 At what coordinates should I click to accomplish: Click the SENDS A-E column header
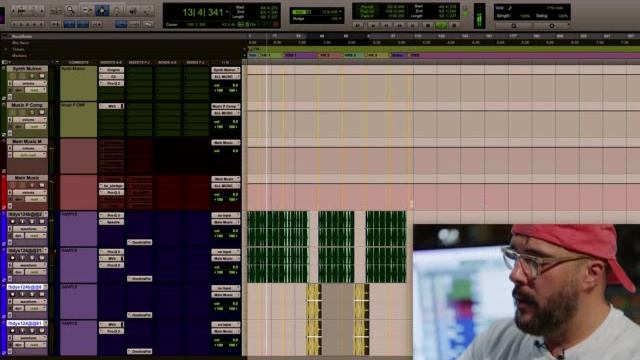point(167,62)
